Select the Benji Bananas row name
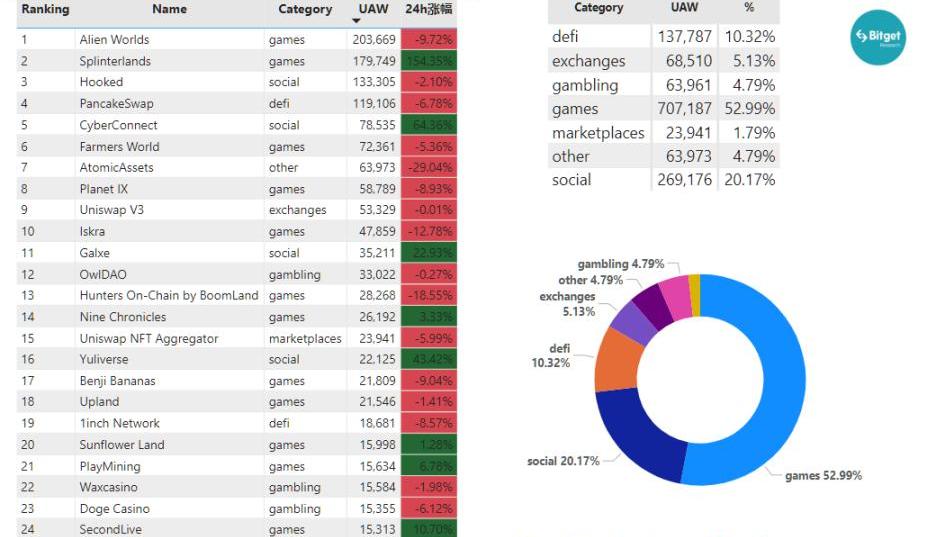927x537 pixels. coord(118,381)
